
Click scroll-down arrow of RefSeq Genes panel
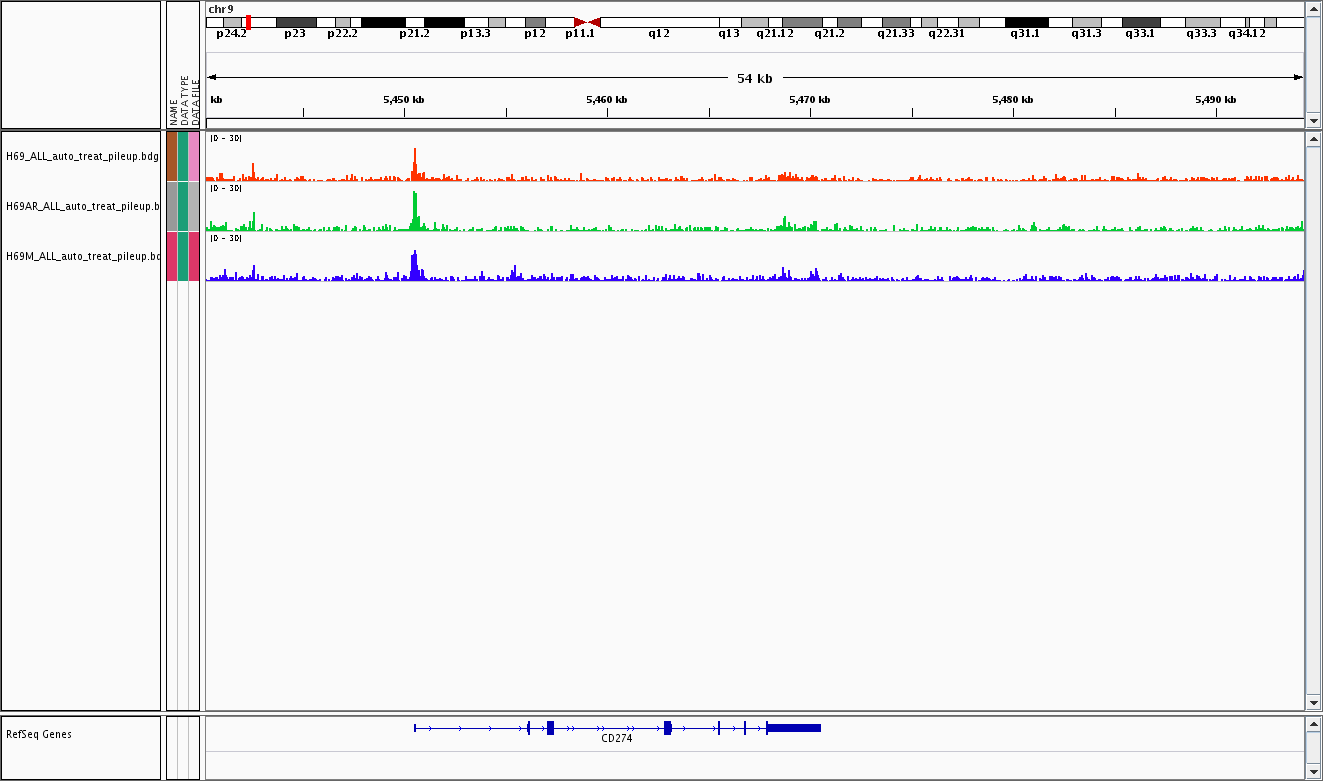[x=1313, y=772]
